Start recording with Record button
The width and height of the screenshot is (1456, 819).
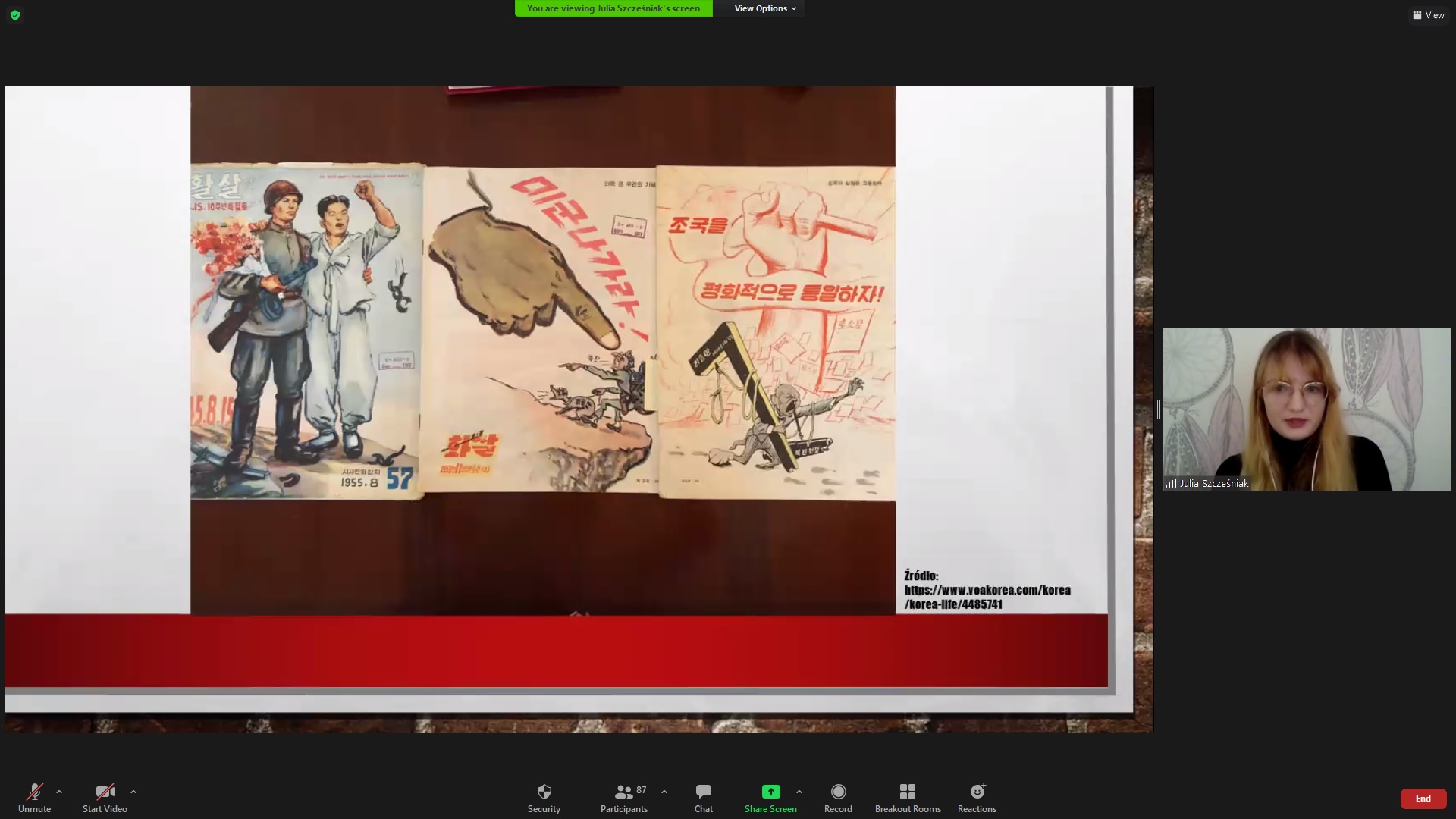click(838, 798)
